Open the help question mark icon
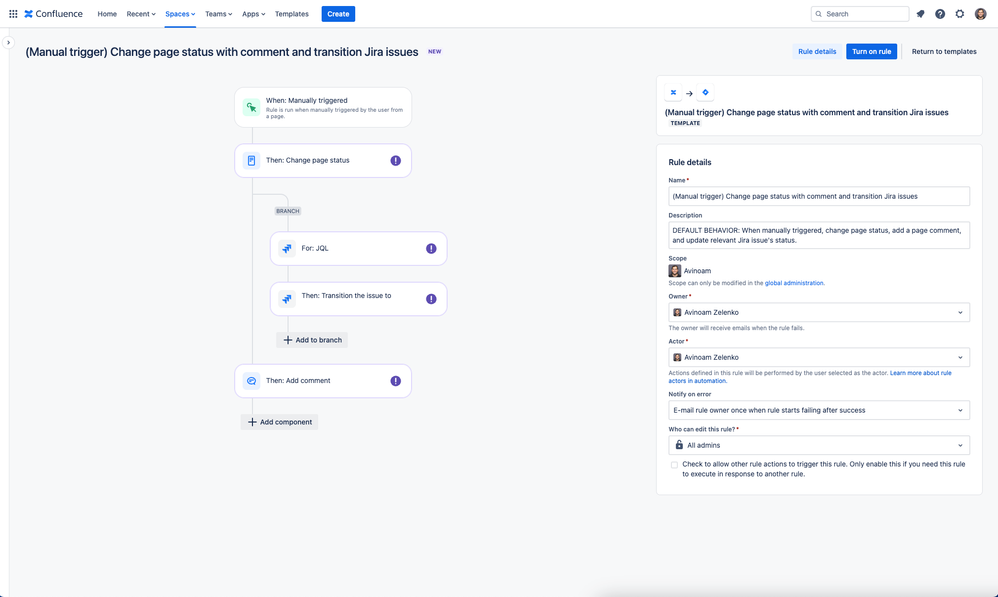The width and height of the screenshot is (998, 597). click(940, 13)
